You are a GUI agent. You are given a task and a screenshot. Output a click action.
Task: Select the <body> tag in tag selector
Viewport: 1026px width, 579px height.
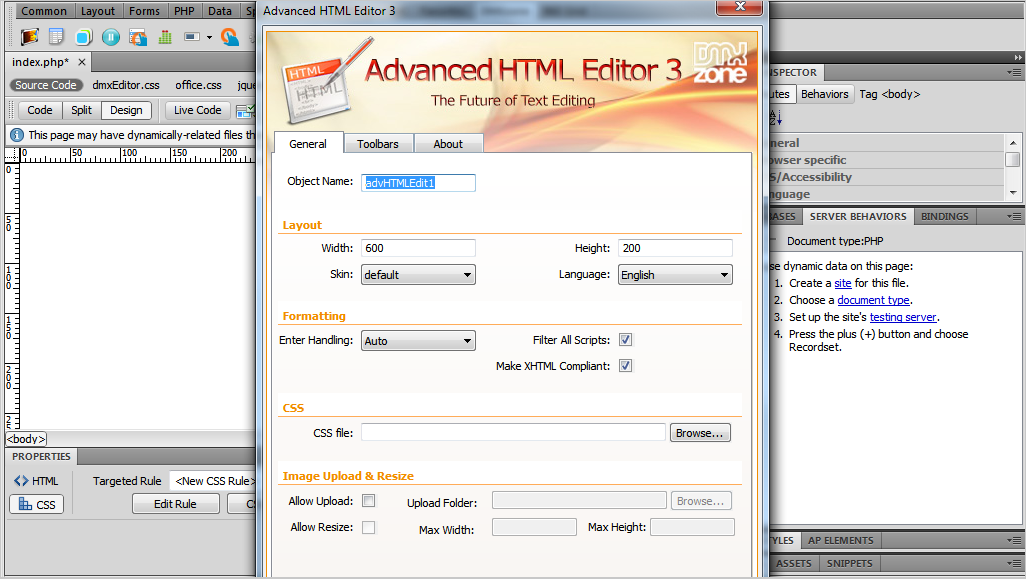coord(26,439)
